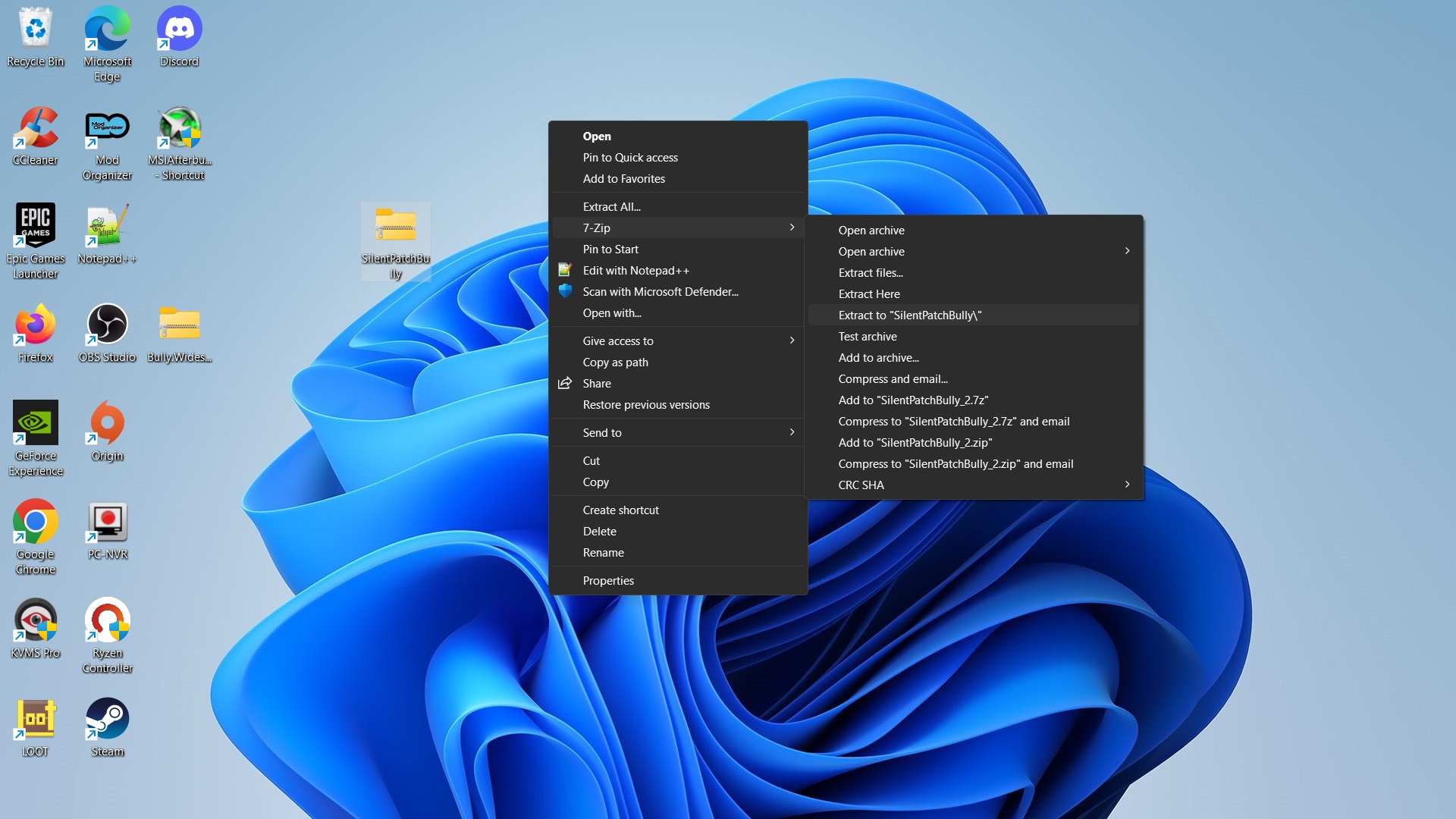Choose Extract to "SilentPatchBully\"
This screenshot has width=1456, height=819.
pos(909,315)
